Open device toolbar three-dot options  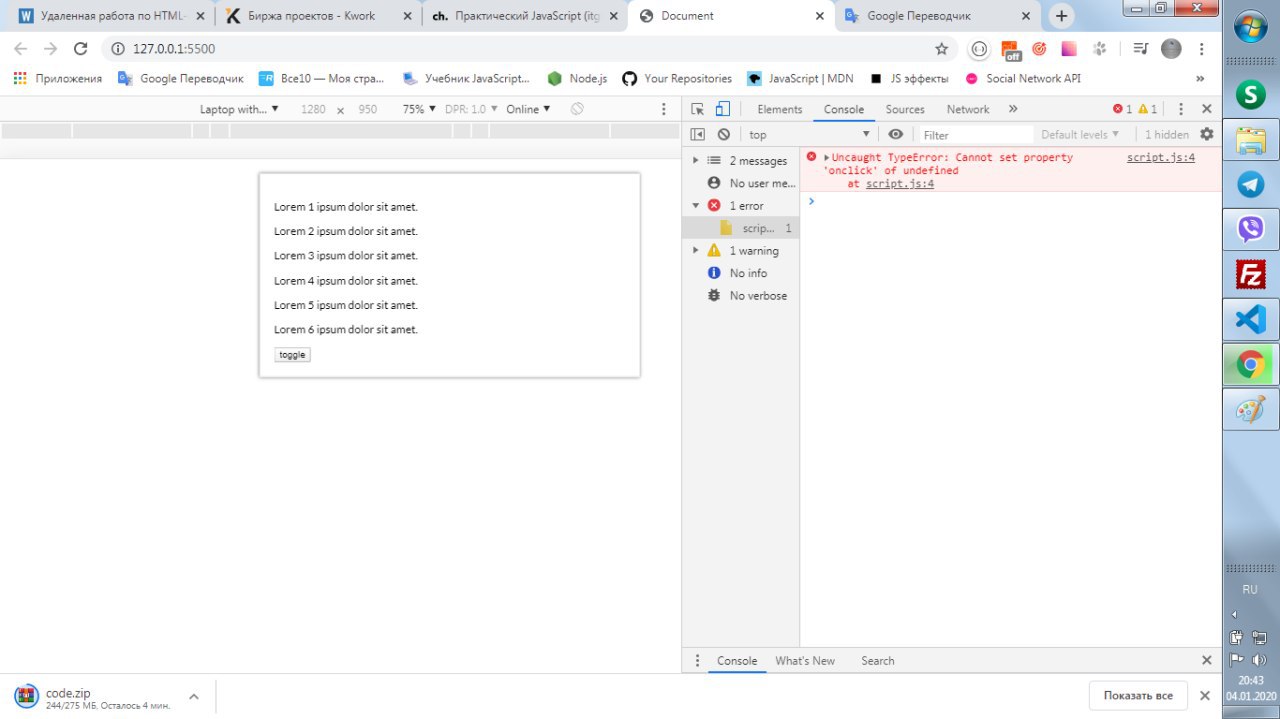click(663, 109)
